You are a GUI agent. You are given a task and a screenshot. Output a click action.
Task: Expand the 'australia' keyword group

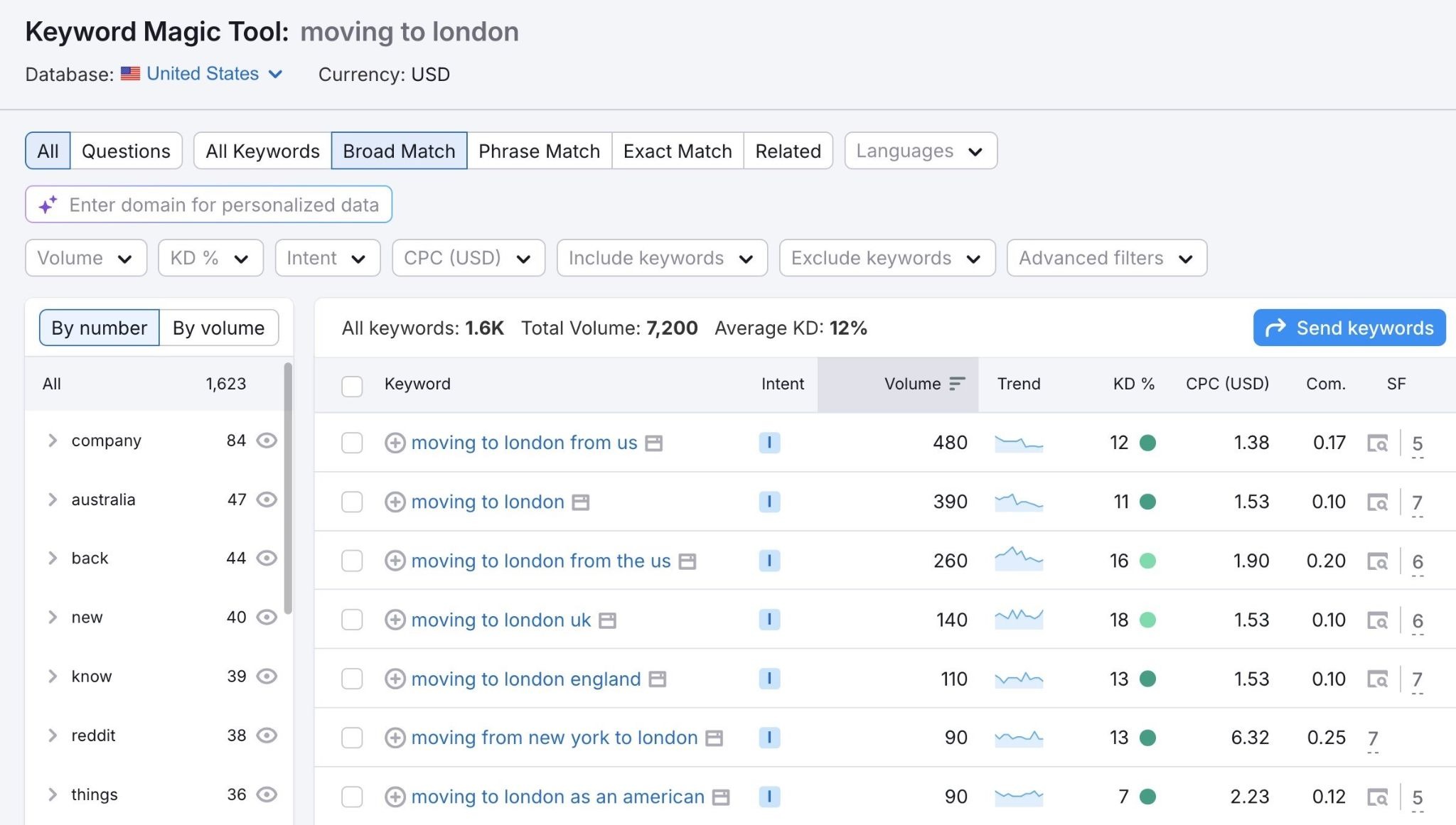pos(52,499)
